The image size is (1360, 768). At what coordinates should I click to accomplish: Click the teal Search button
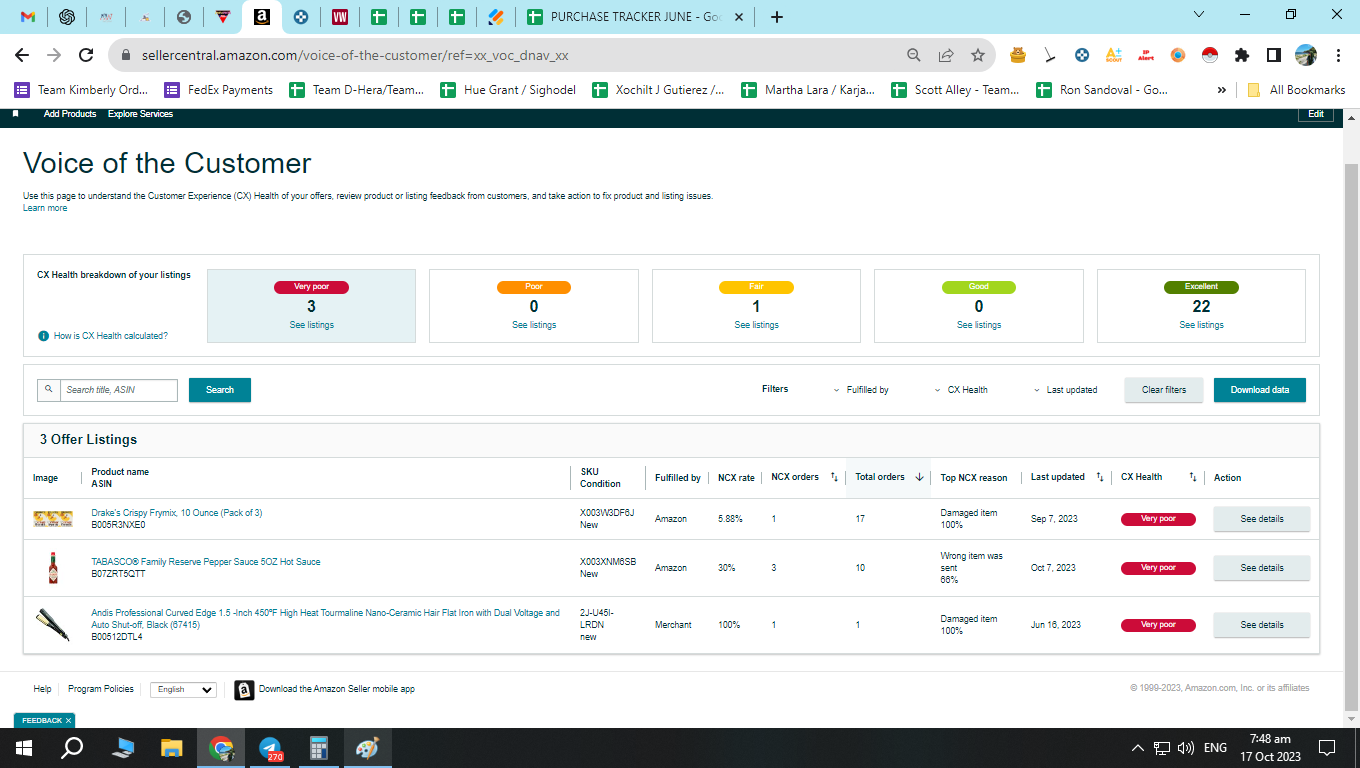[x=220, y=390]
